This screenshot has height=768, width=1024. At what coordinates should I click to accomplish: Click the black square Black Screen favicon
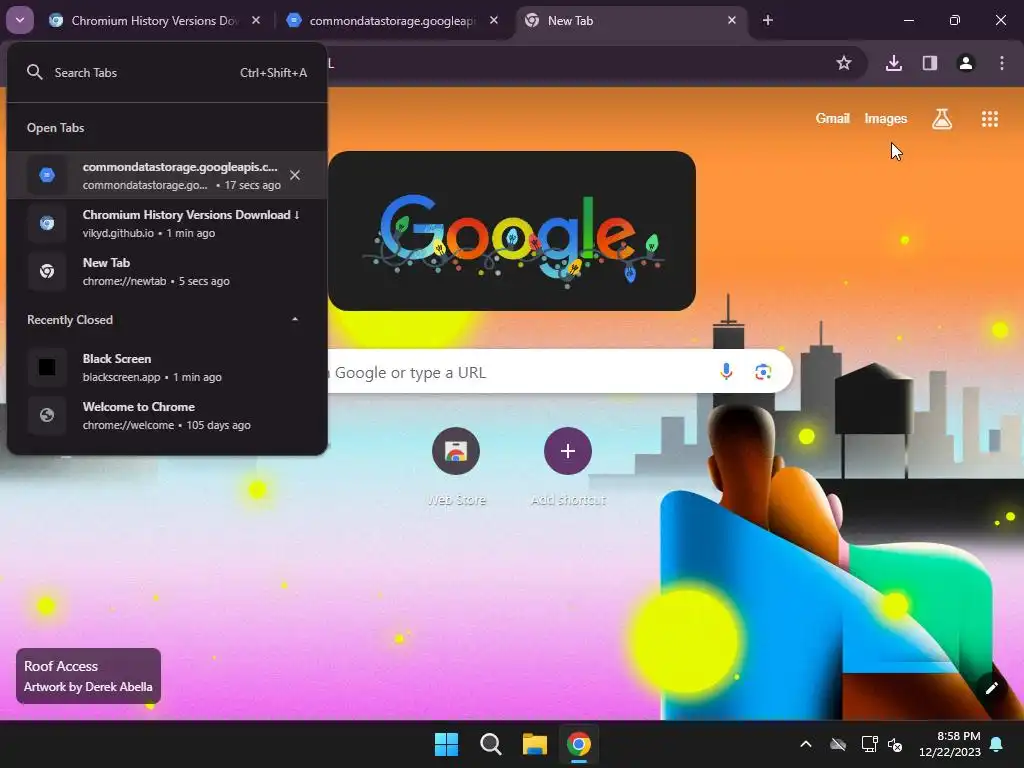coord(47,367)
